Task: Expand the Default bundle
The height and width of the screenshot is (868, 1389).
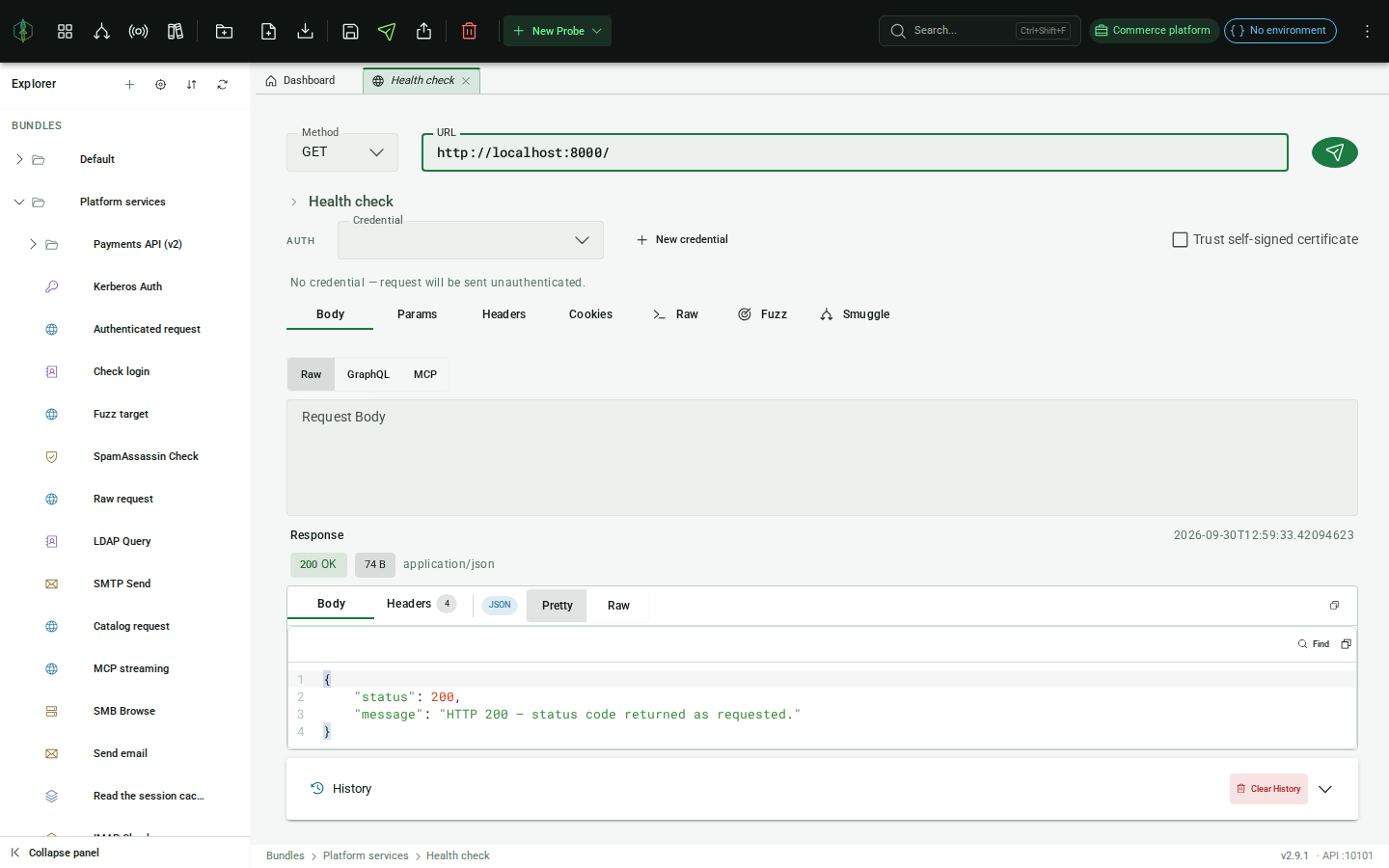Action: 19,159
